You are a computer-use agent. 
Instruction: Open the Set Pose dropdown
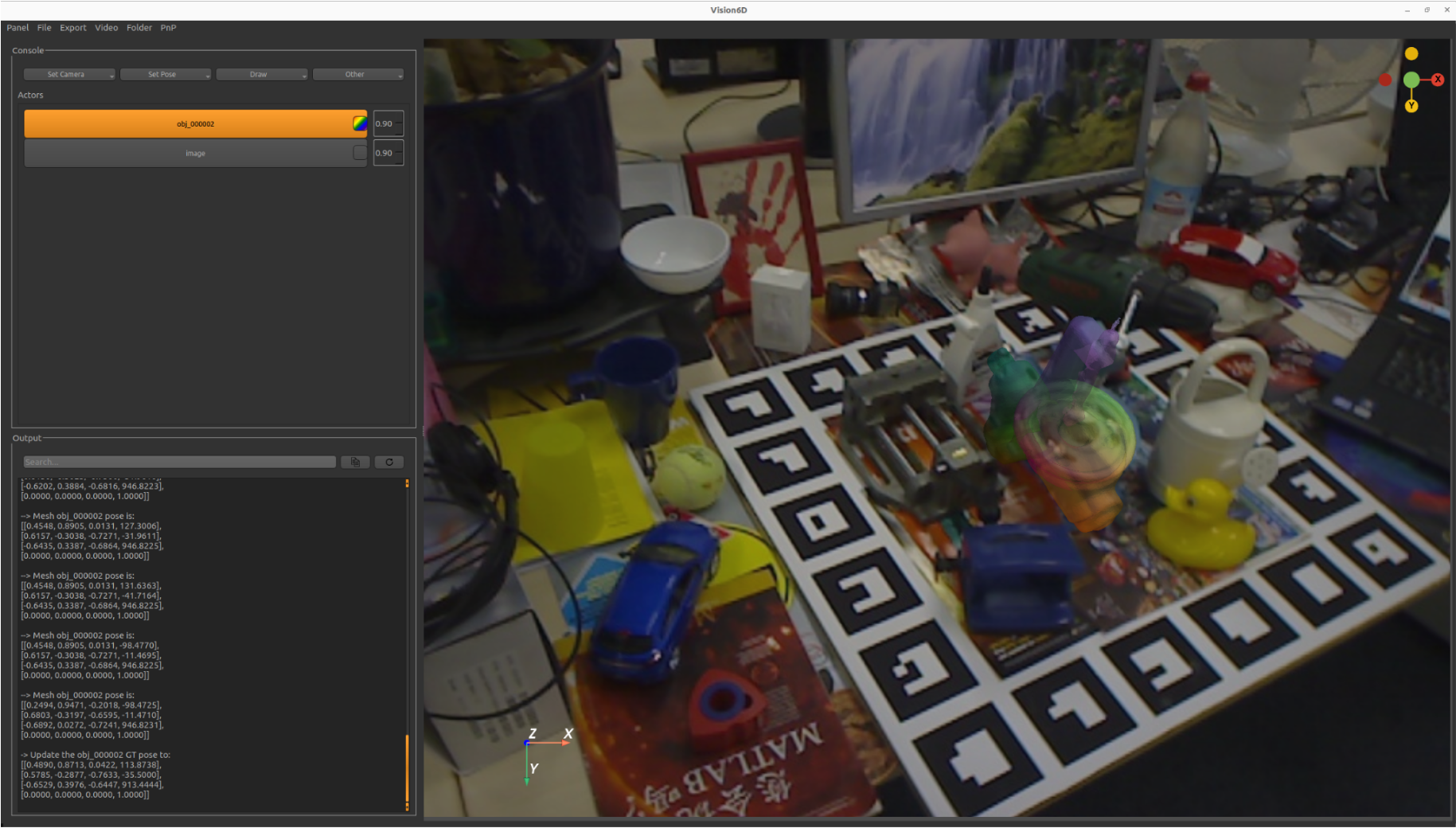165,74
